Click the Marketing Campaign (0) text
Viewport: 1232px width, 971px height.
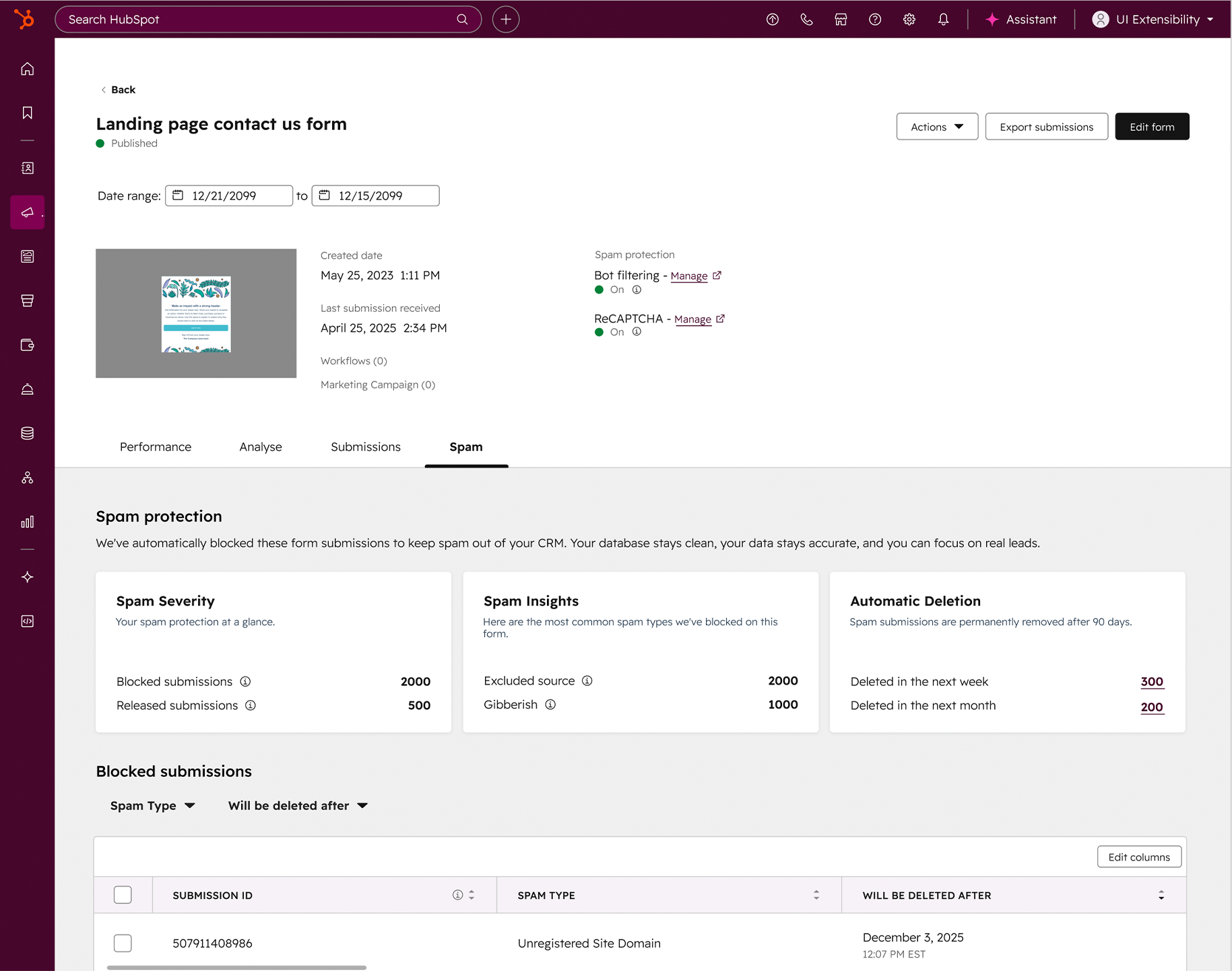378,385
